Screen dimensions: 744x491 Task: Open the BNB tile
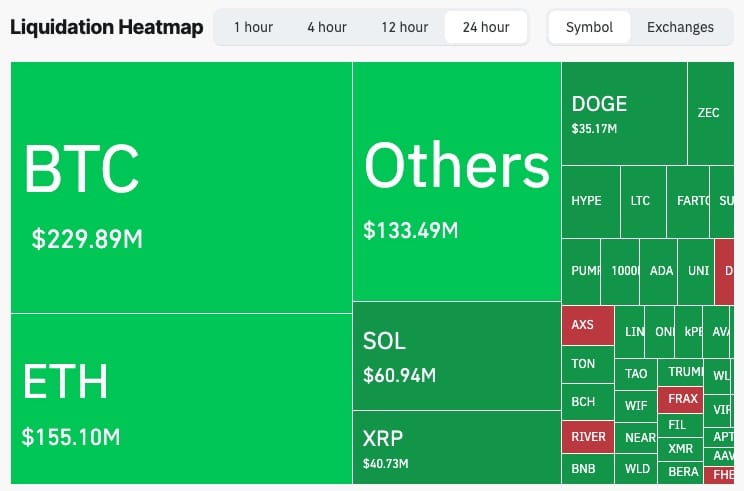coord(587,468)
